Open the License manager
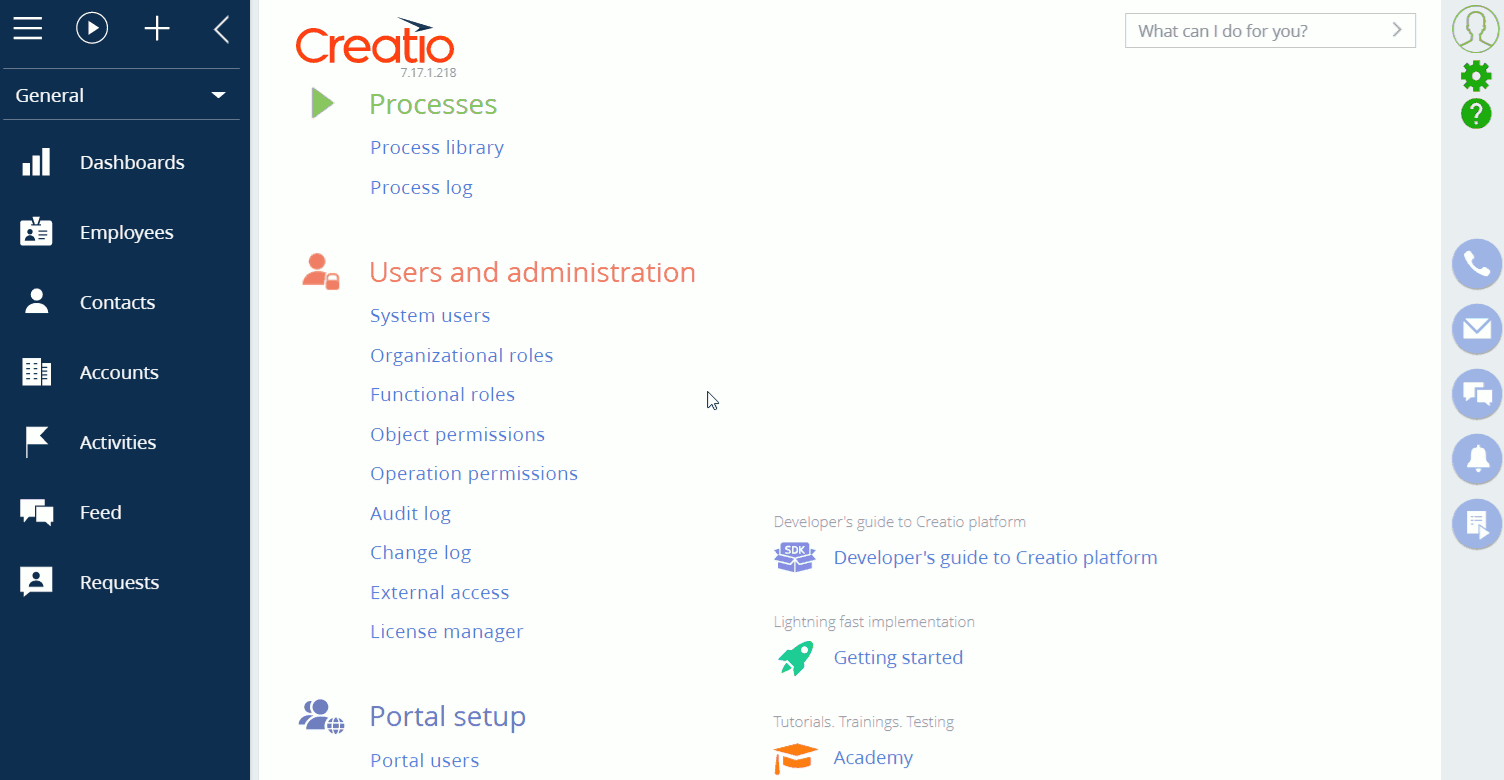1504x780 pixels. click(447, 631)
